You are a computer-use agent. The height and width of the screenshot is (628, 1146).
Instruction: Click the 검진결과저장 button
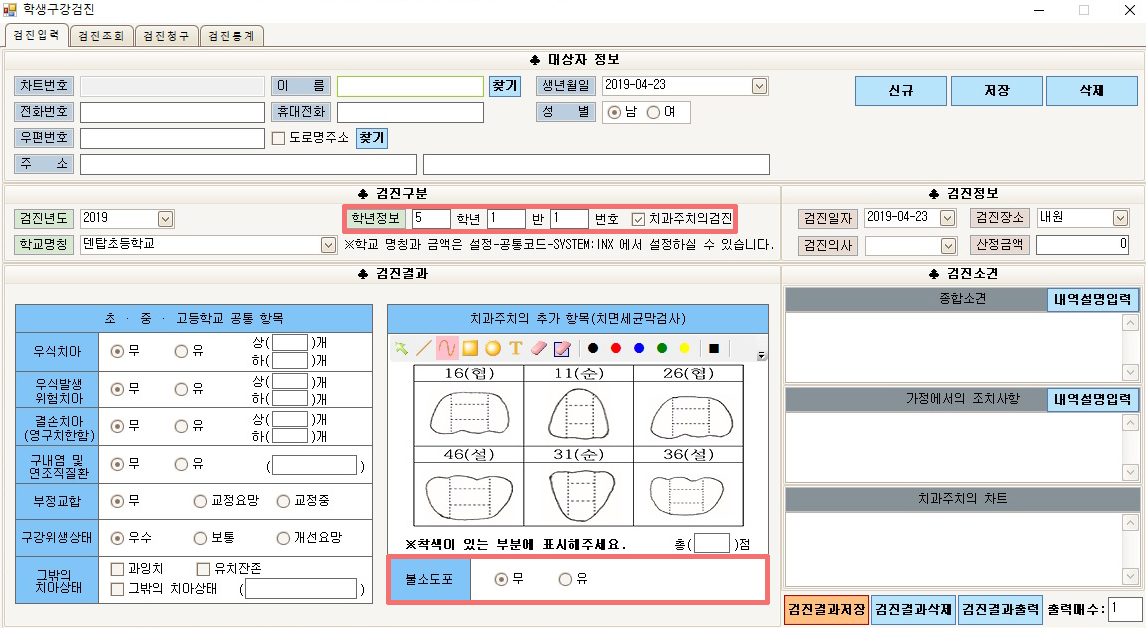click(x=826, y=609)
